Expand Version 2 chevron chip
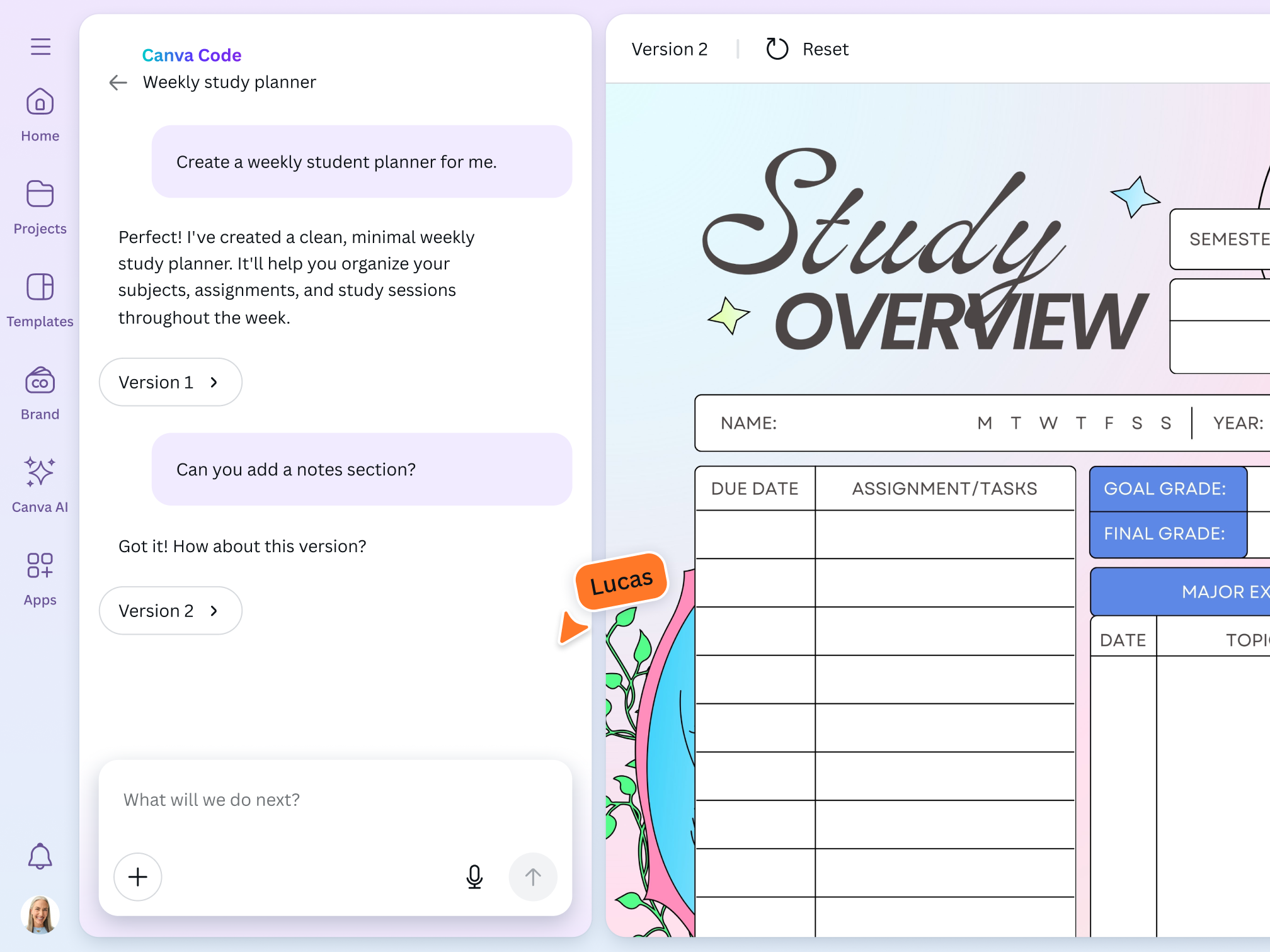 [x=170, y=611]
